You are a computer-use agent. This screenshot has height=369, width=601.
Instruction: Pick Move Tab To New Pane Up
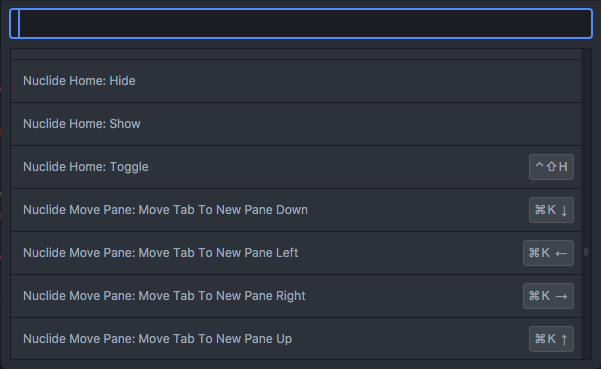click(x=296, y=338)
